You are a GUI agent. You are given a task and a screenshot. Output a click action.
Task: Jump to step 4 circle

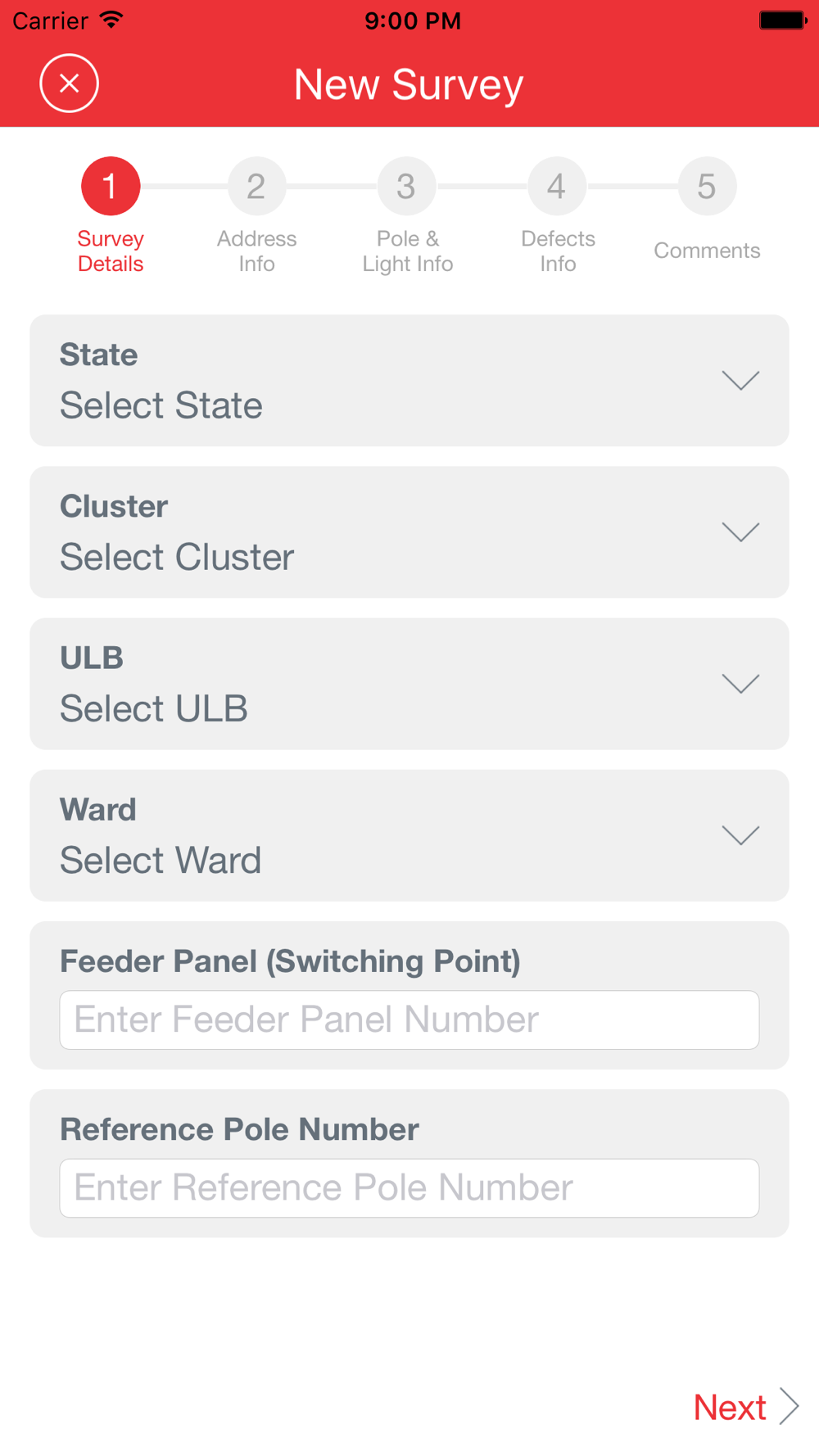coord(557,186)
